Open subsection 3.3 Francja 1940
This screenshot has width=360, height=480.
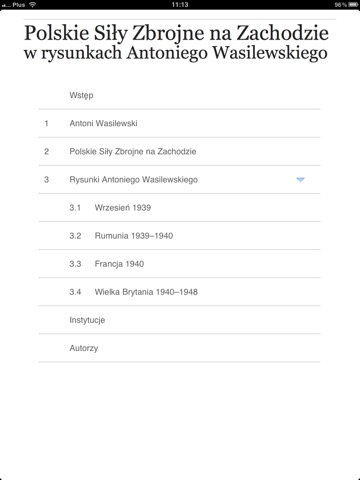pos(179,264)
